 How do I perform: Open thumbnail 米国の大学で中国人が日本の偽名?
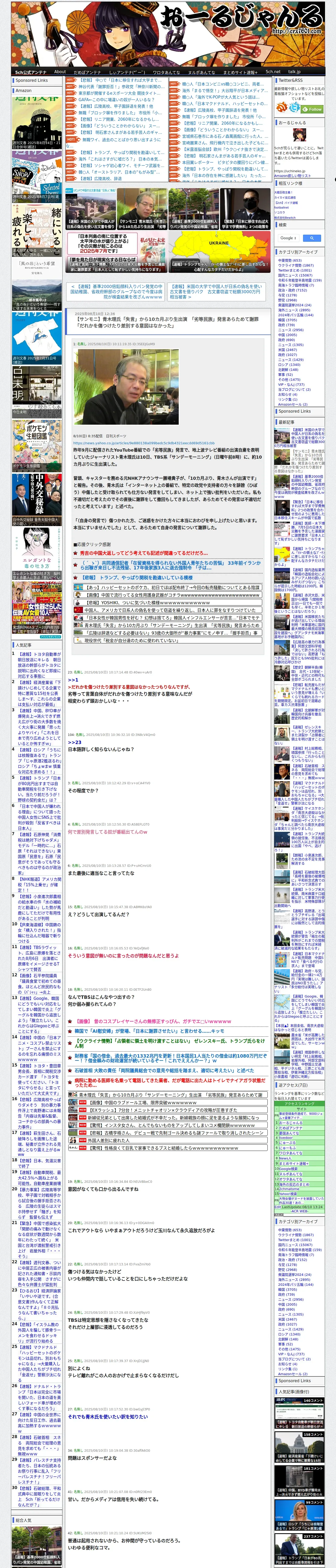point(90,209)
